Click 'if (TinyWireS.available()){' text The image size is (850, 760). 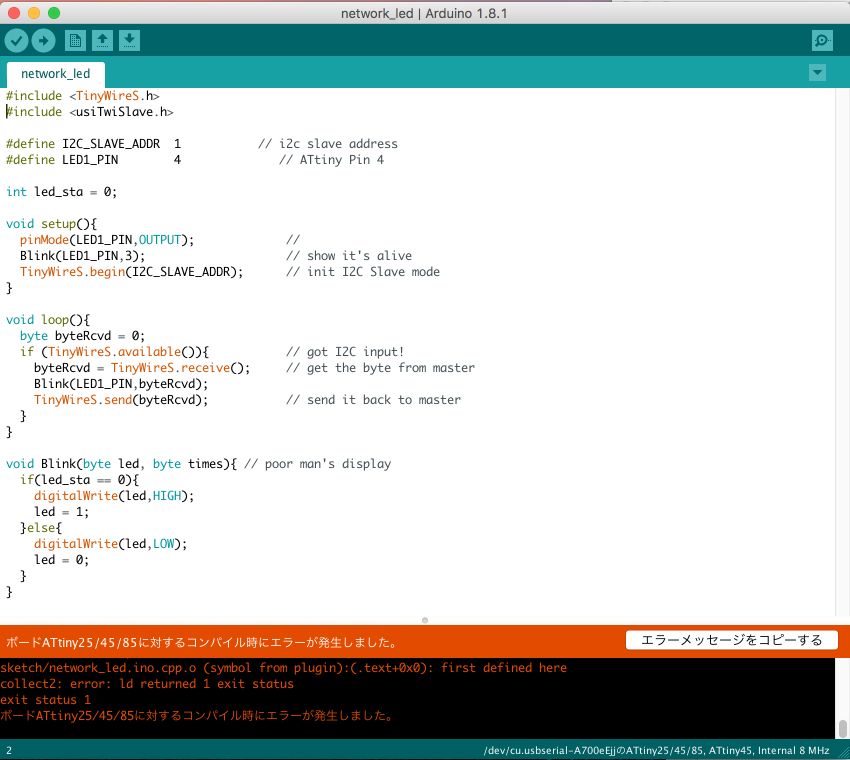coord(114,352)
